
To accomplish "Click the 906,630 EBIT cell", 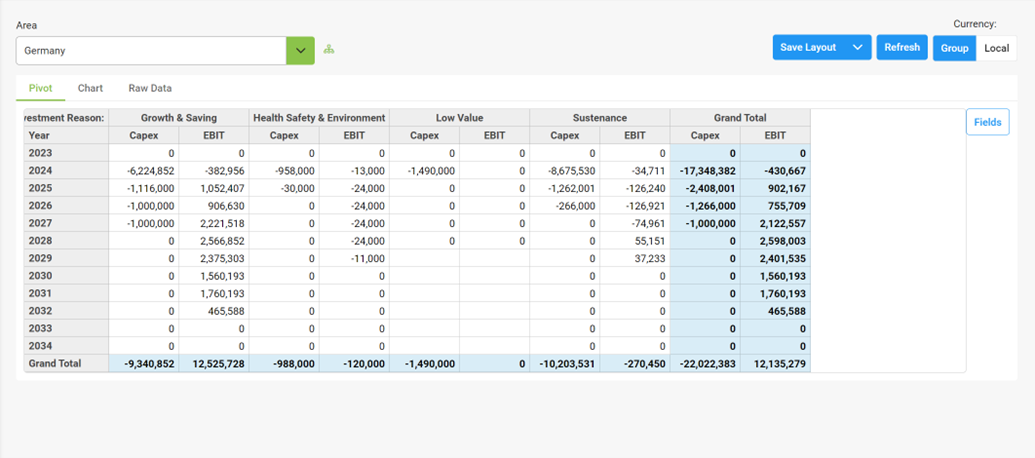I will pyautogui.click(x=214, y=205).
